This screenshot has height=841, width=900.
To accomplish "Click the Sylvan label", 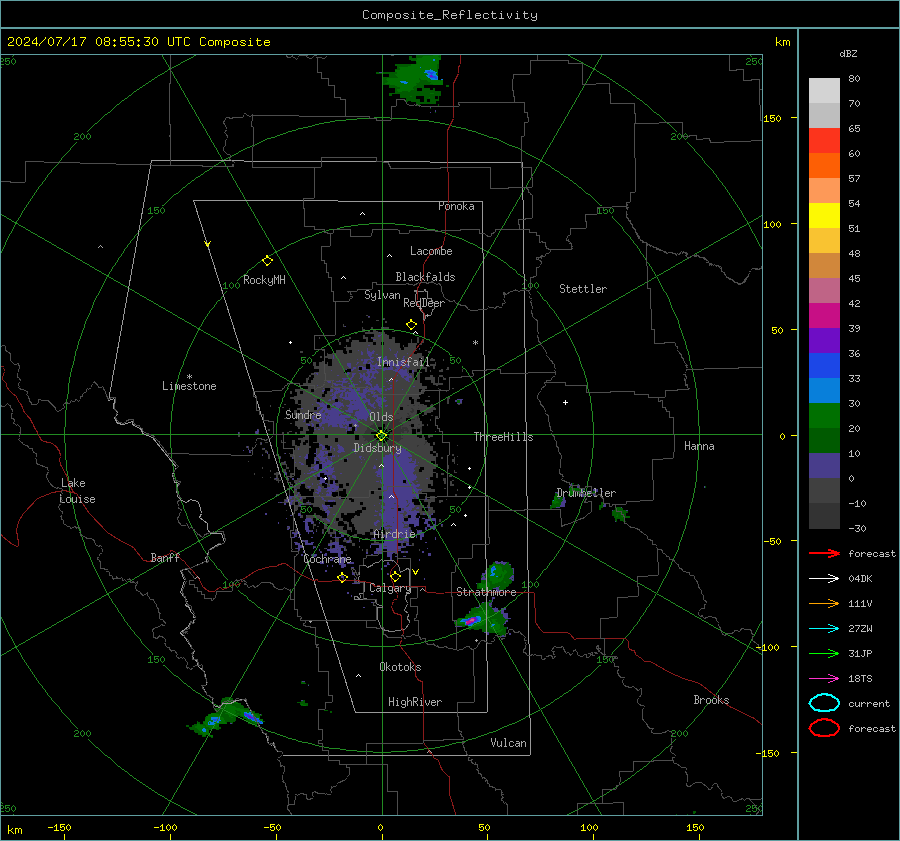I will 382,295.
